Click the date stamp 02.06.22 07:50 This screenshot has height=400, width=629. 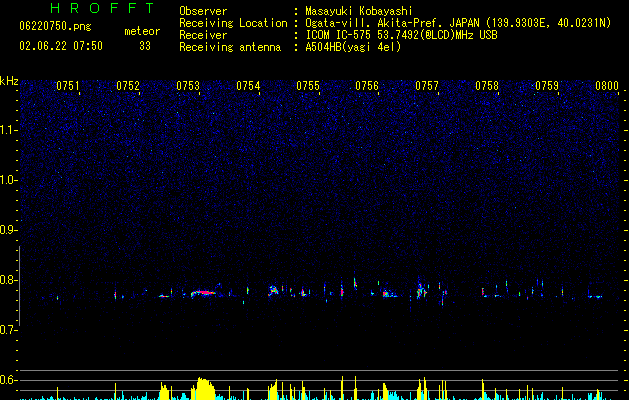pos(61,46)
